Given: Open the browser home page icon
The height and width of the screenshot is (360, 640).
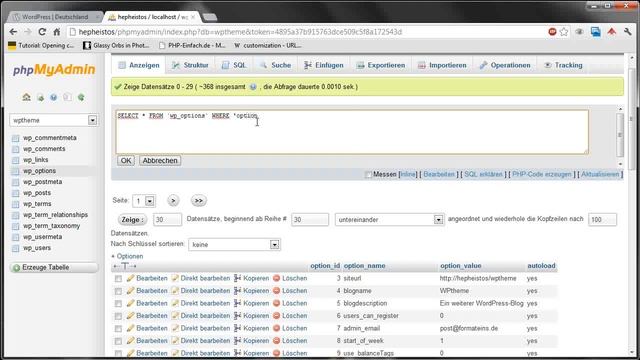Looking at the screenshot, I should [57, 32].
